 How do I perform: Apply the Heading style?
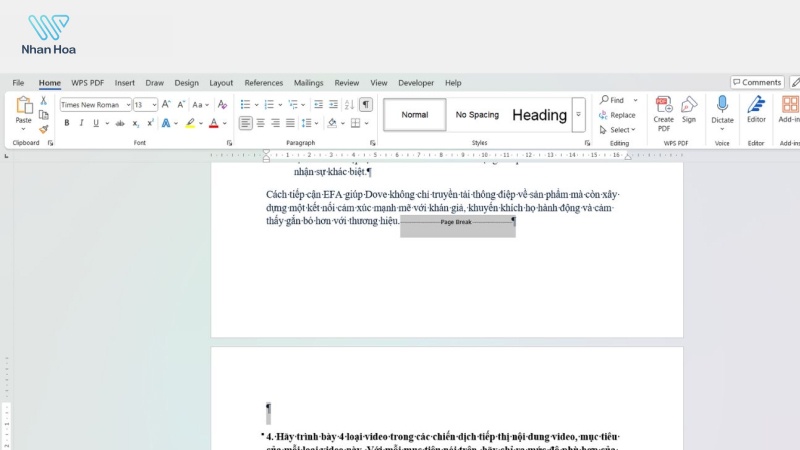(x=539, y=115)
